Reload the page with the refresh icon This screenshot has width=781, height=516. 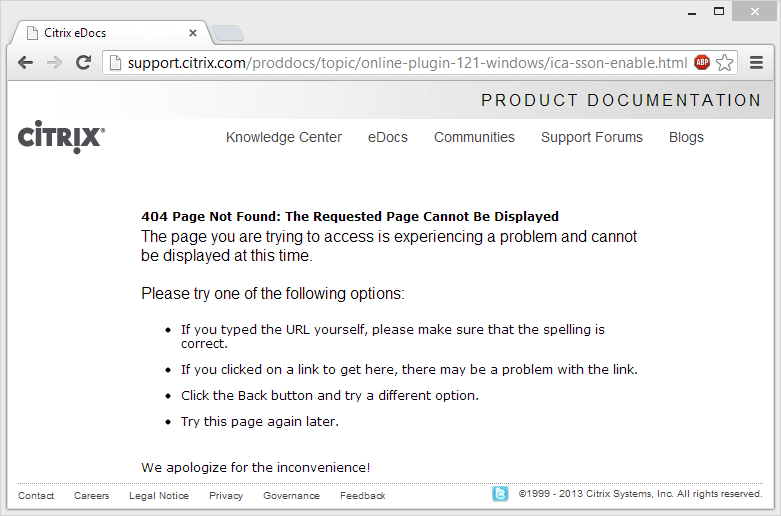coord(83,62)
